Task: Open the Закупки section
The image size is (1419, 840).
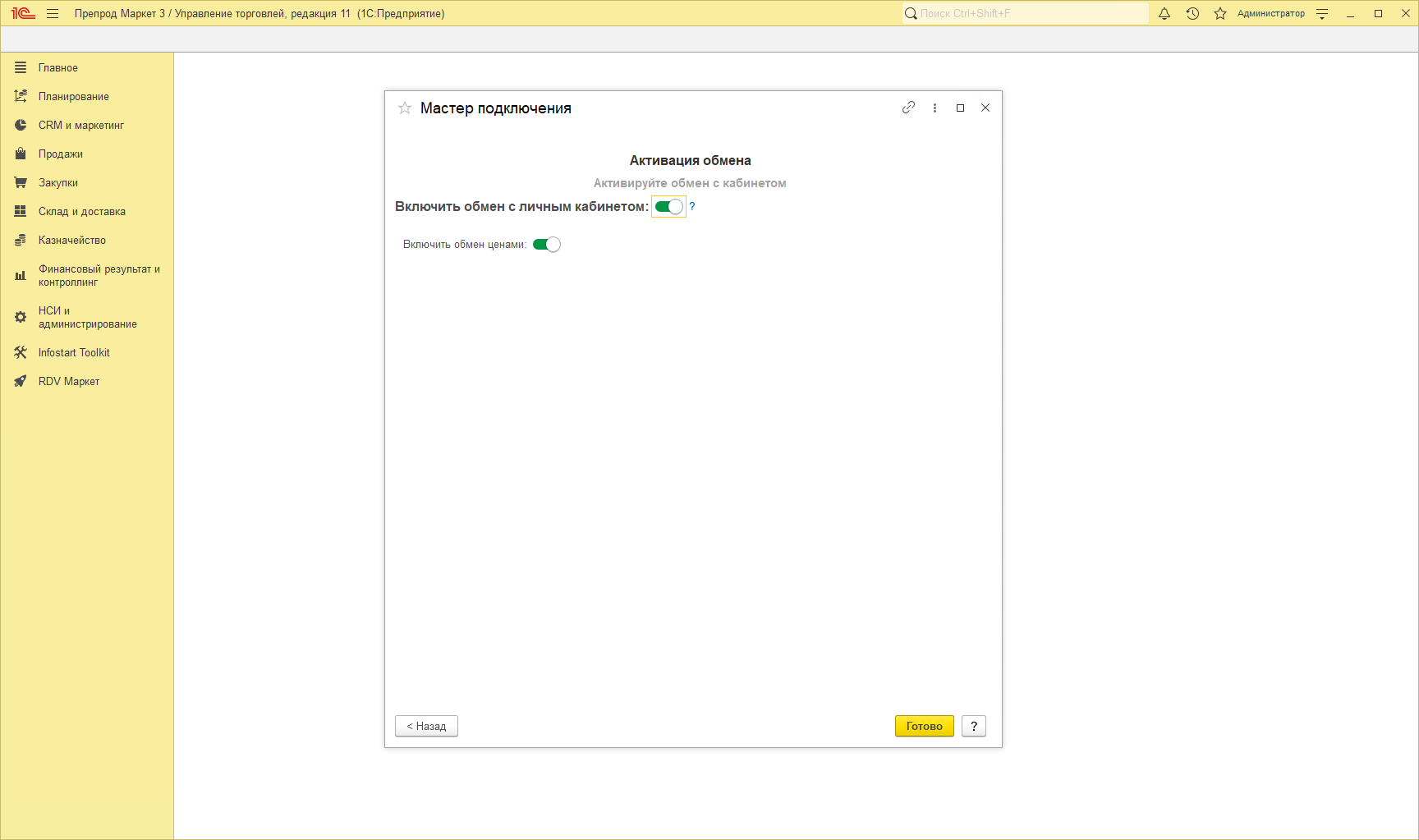Action: (87, 183)
